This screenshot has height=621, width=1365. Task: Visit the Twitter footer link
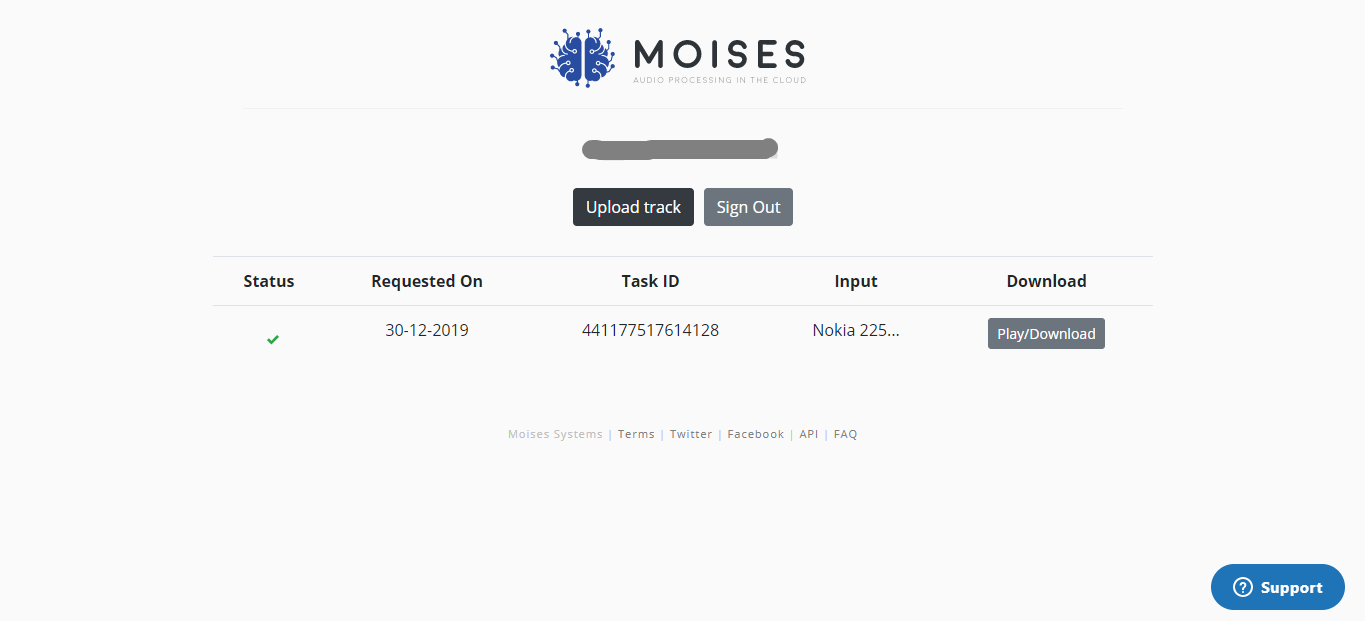click(x=691, y=434)
